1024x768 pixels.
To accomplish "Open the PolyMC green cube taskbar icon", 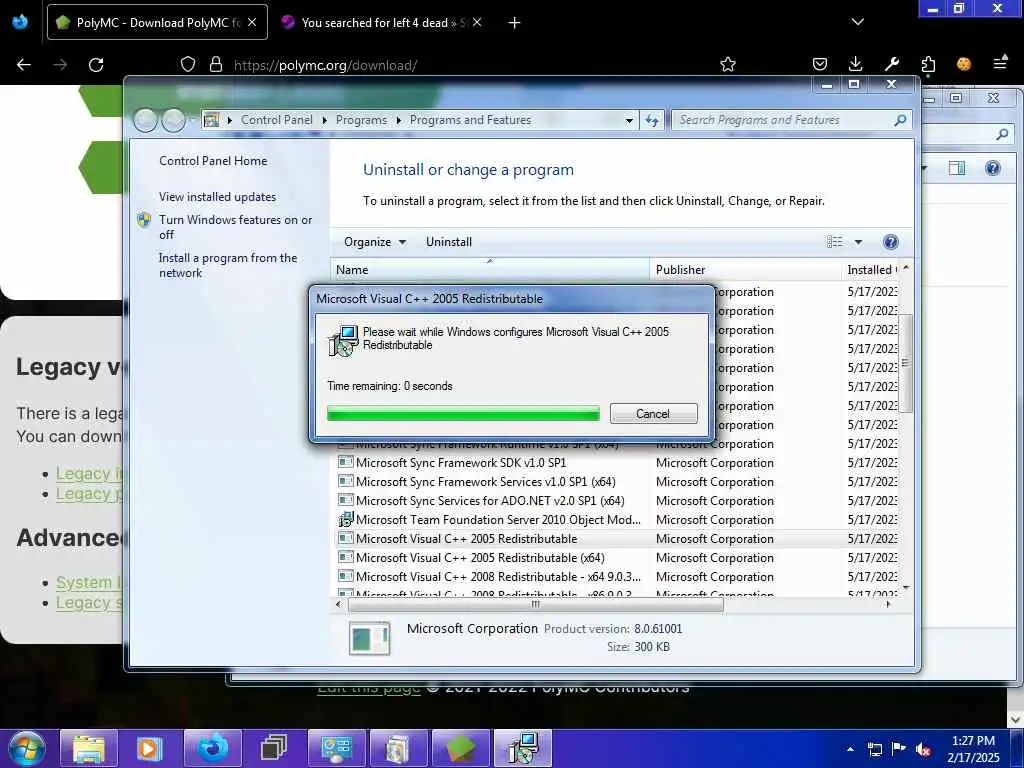I will [461, 748].
